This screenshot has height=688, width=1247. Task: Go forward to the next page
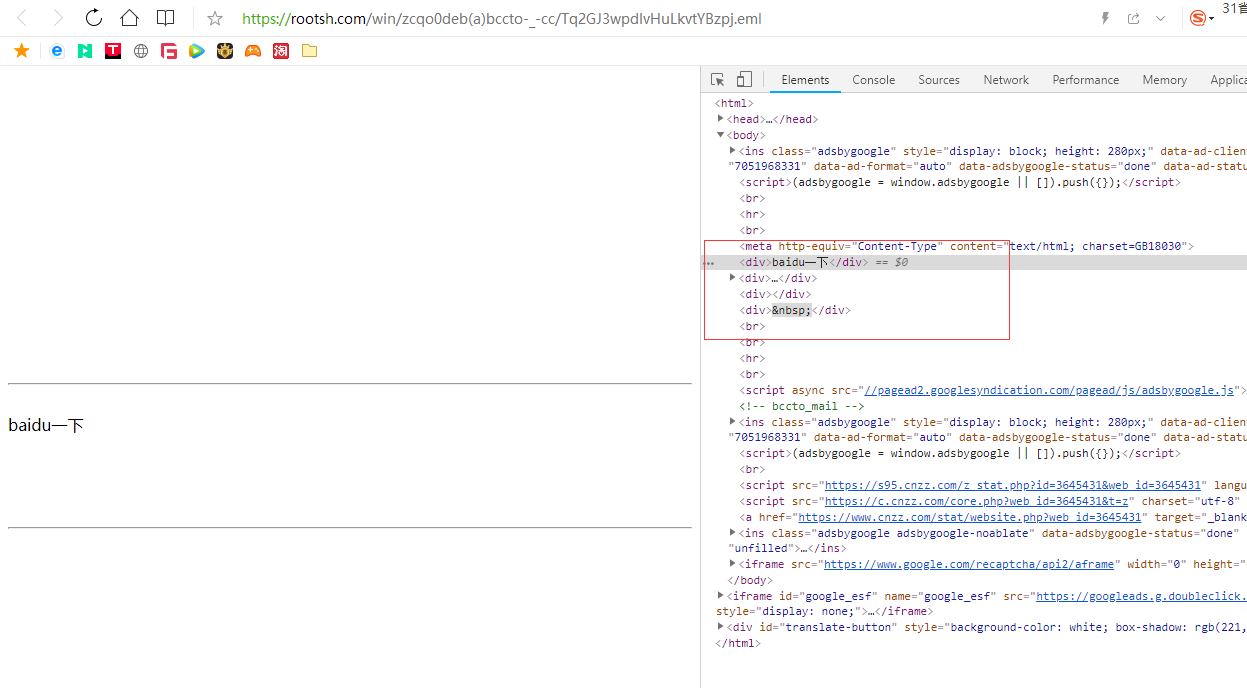click(x=58, y=18)
